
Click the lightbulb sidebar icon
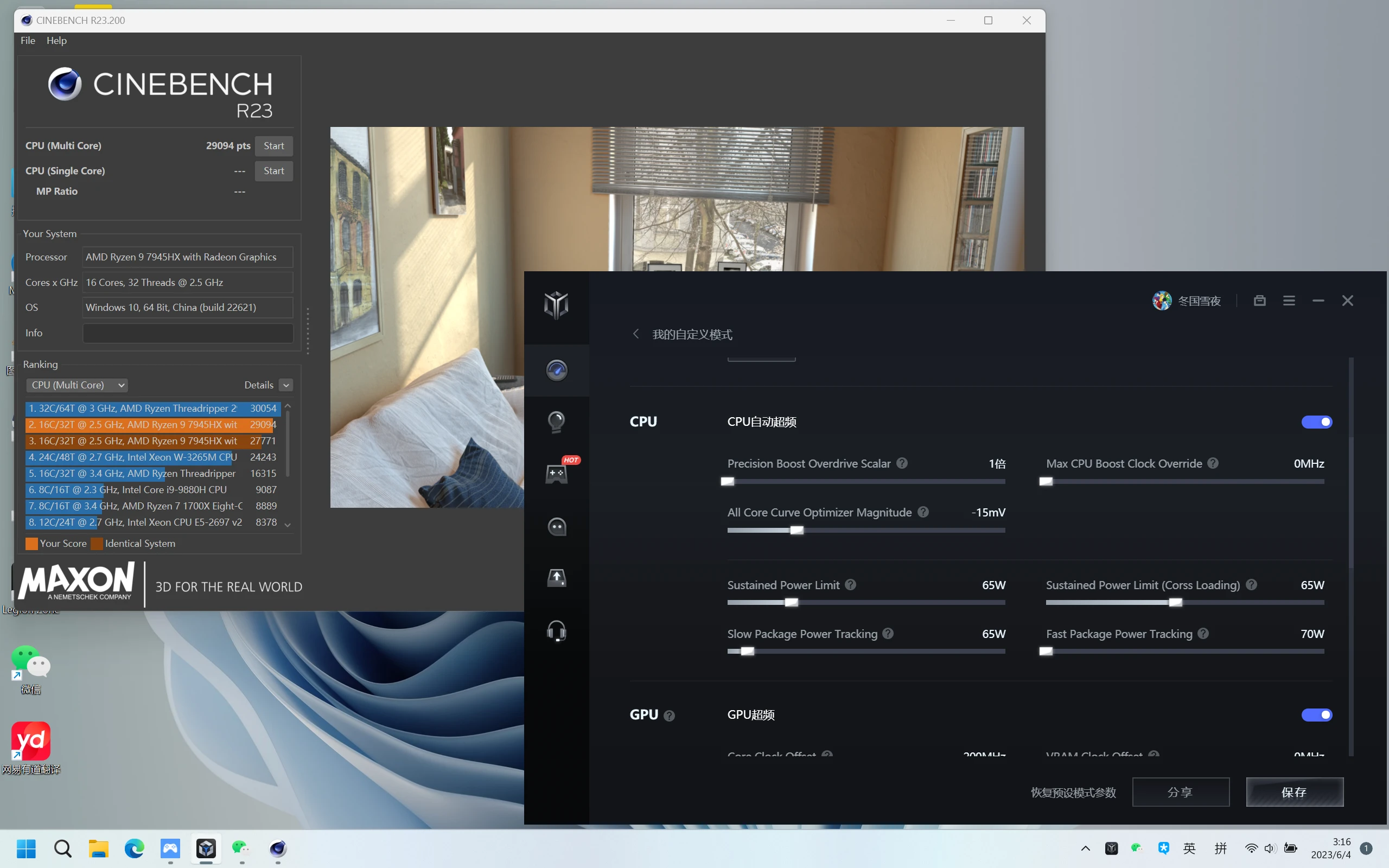(556, 422)
